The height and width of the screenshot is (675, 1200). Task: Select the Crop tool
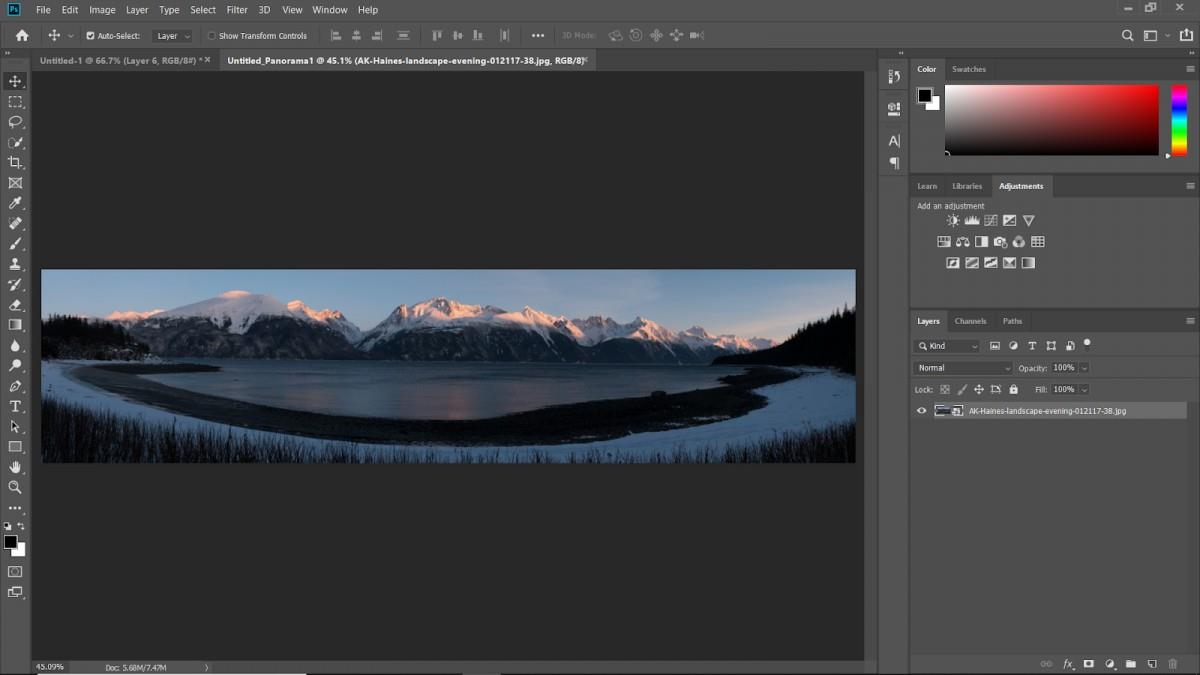tap(15, 162)
